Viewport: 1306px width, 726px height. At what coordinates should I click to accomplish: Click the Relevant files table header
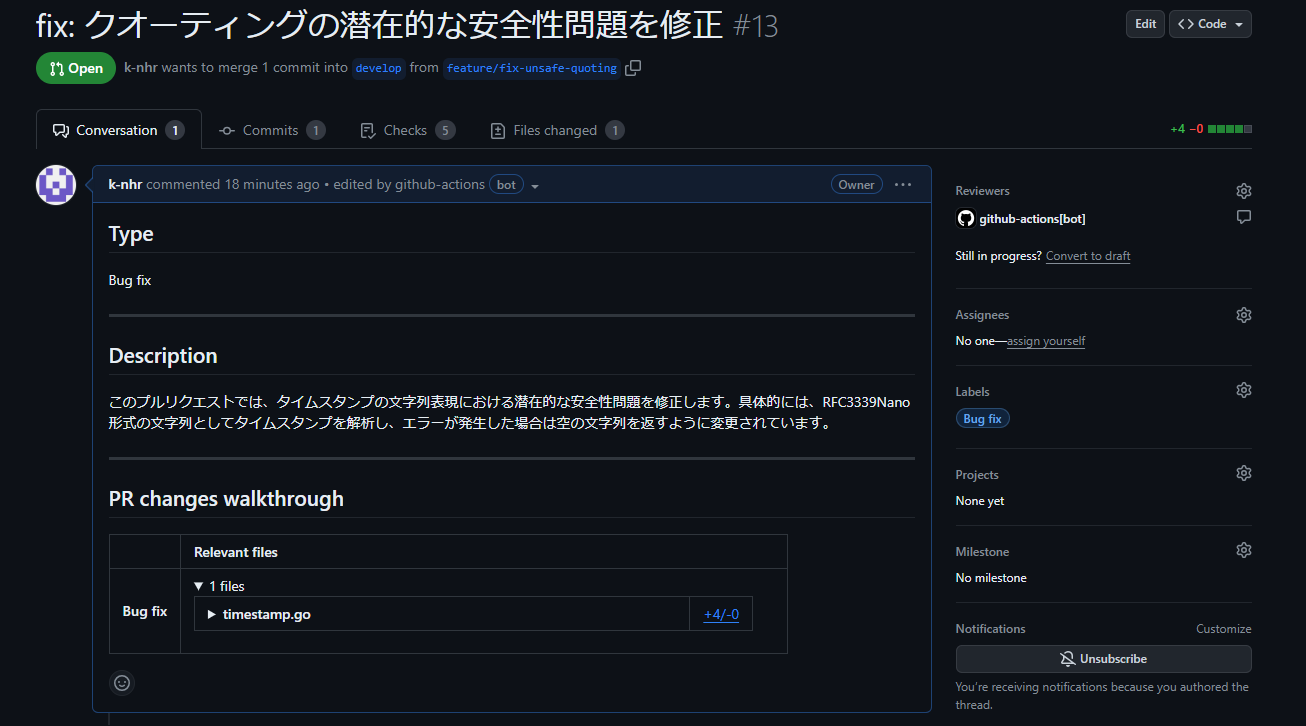click(236, 552)
